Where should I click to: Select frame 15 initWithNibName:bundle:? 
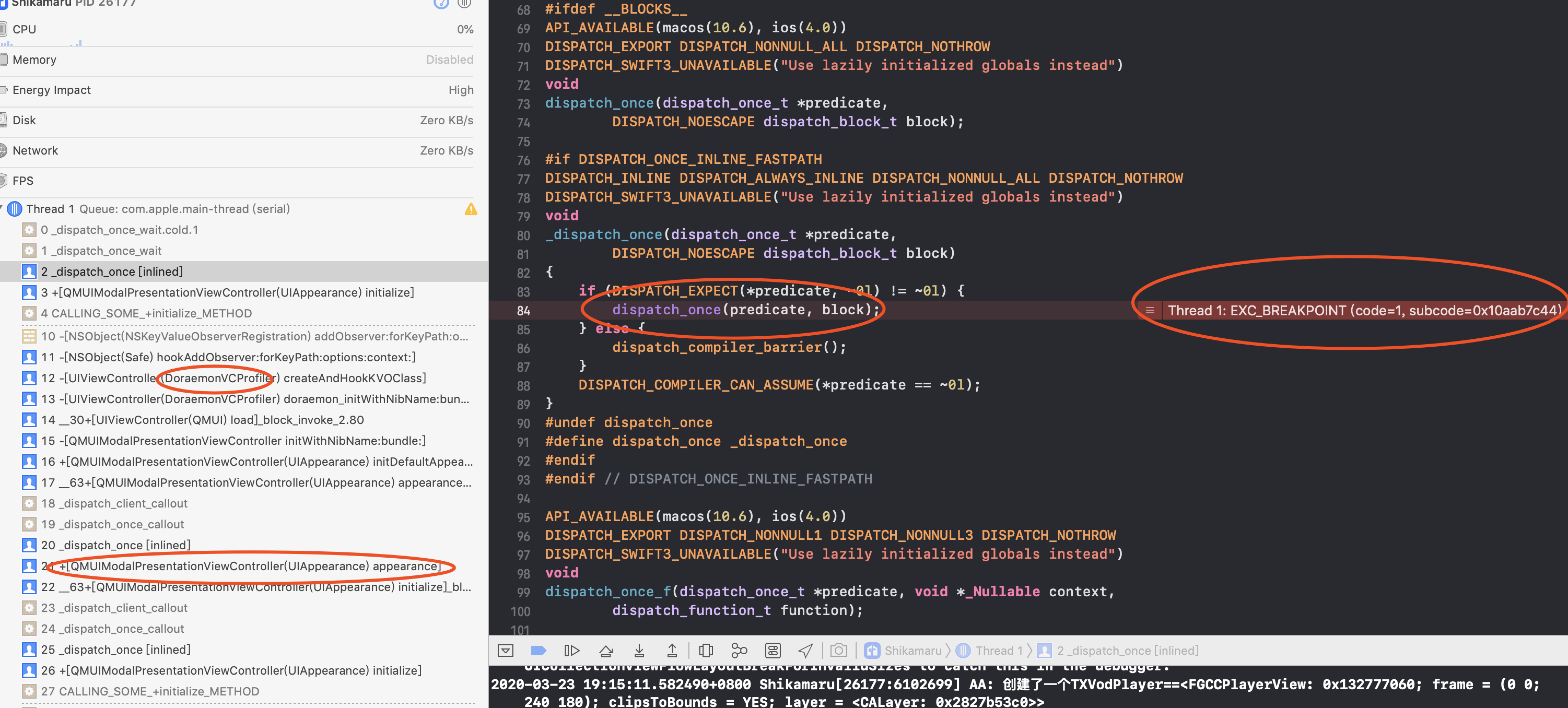point(243,441)
